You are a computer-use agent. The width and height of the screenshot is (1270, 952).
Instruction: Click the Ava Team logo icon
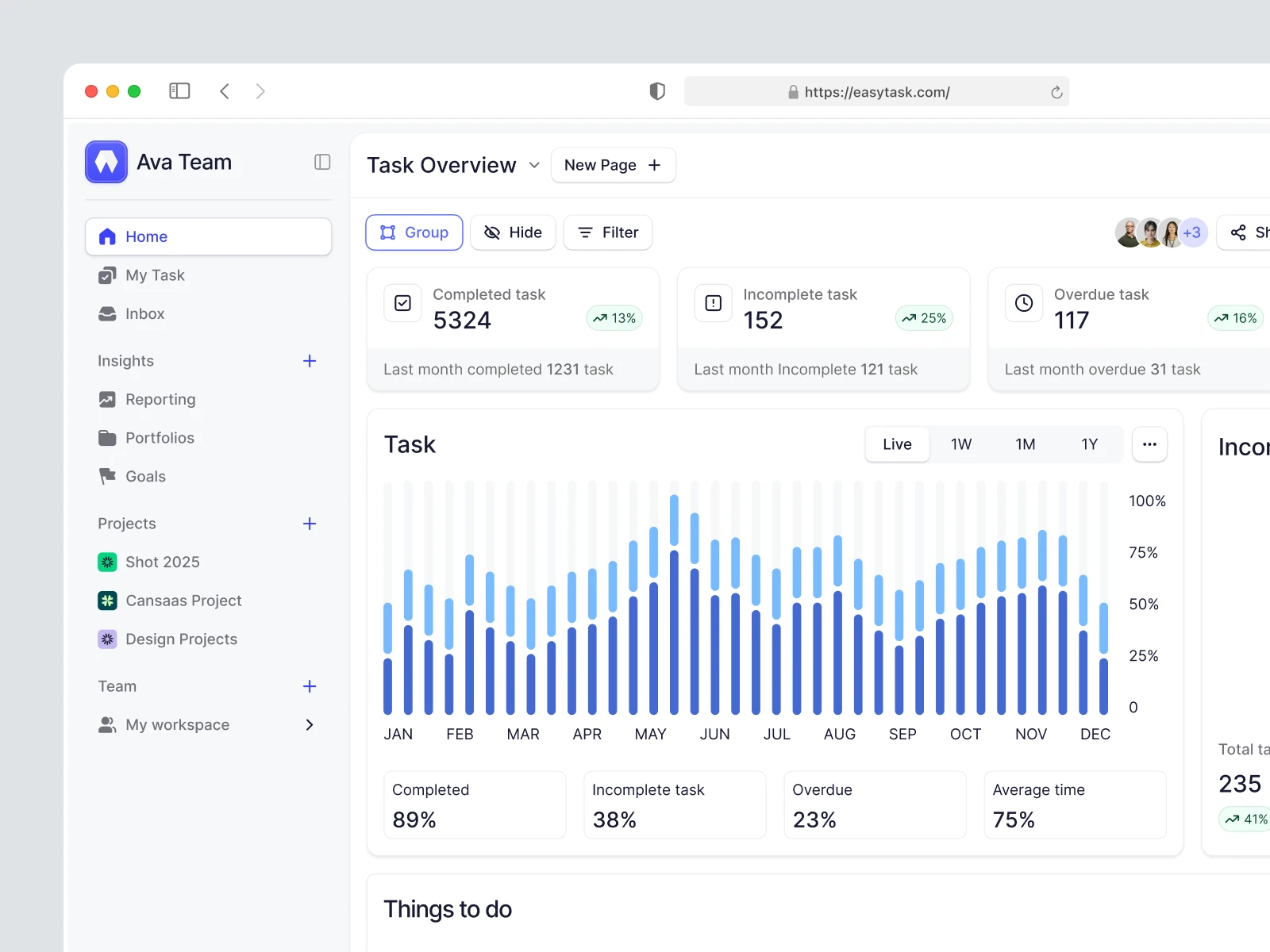(106, 162)
